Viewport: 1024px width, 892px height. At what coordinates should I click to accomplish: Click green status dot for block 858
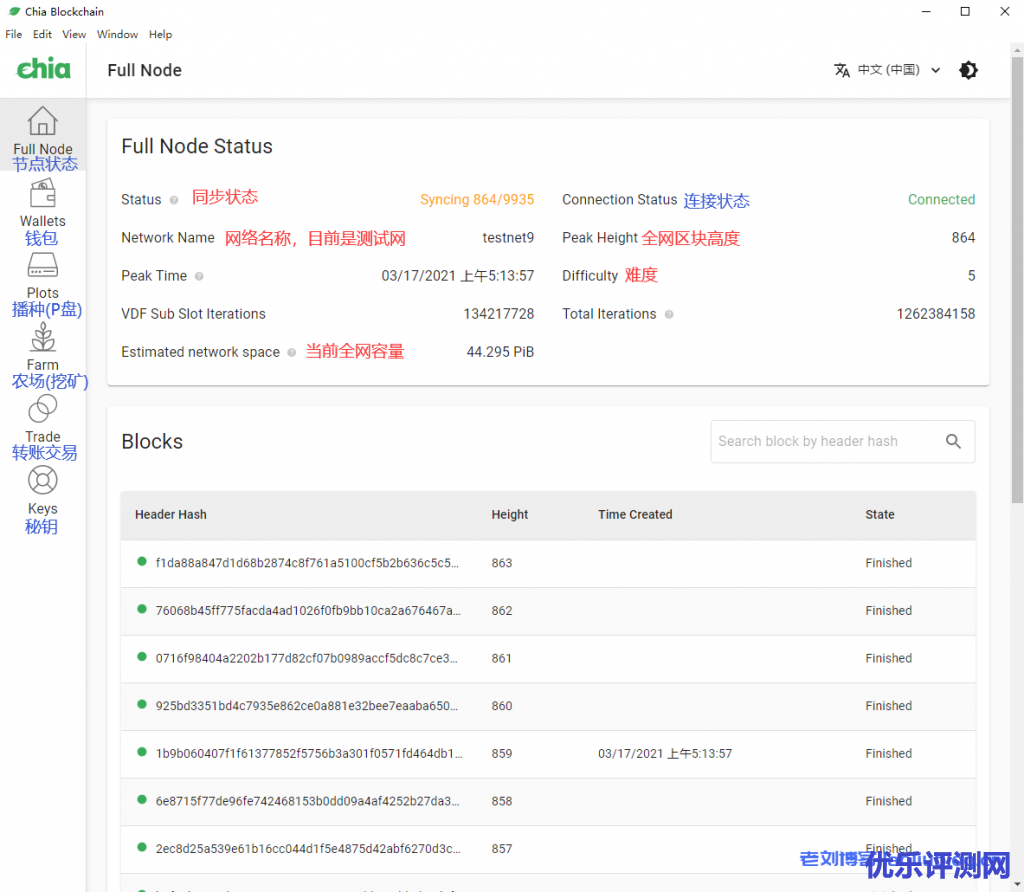click(x=142, y=800)
